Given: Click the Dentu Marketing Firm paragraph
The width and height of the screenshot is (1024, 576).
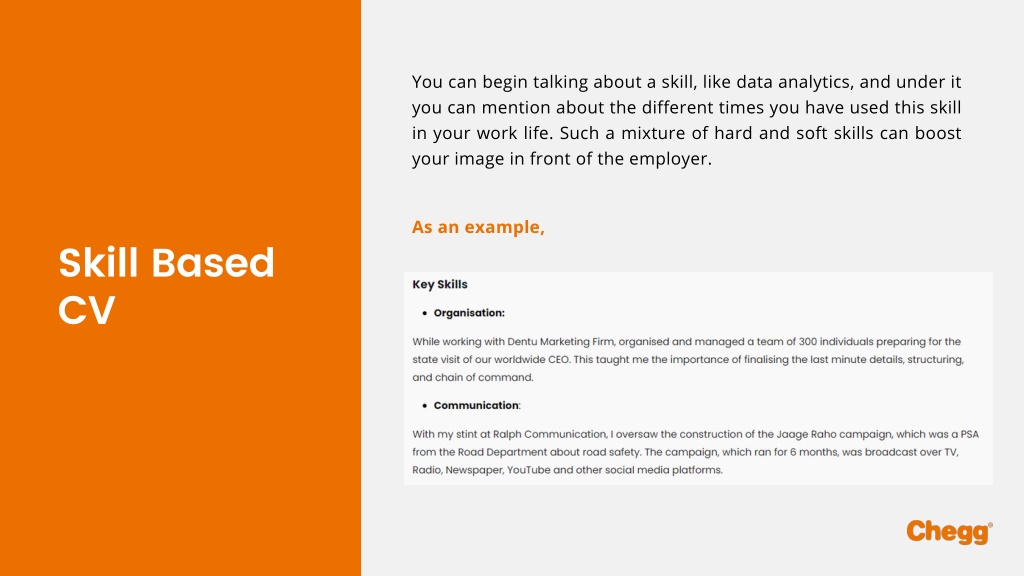Looking at the screenshot, I should click(688, 359).
